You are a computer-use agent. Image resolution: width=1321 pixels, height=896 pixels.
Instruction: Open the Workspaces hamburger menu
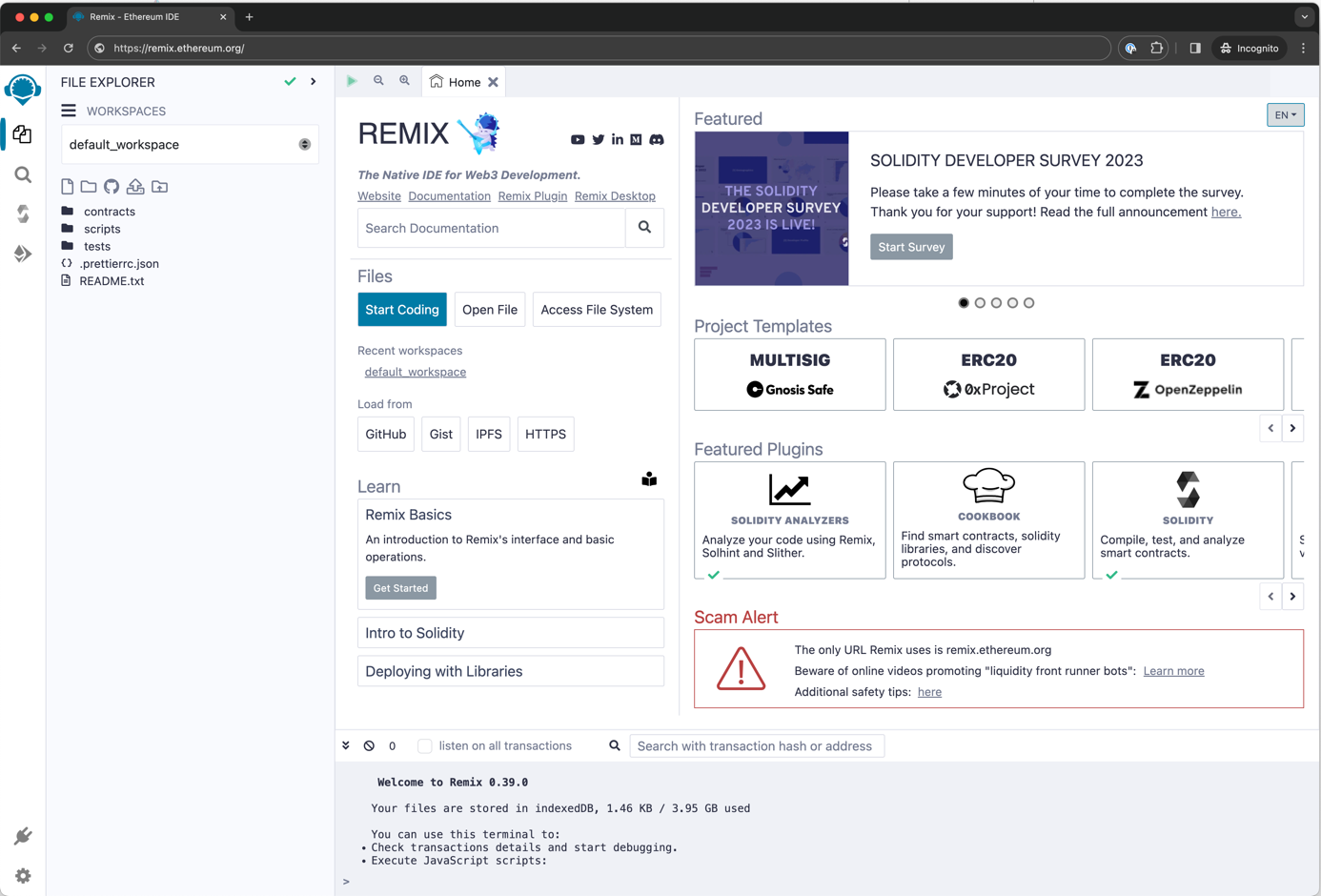(69, 112)
